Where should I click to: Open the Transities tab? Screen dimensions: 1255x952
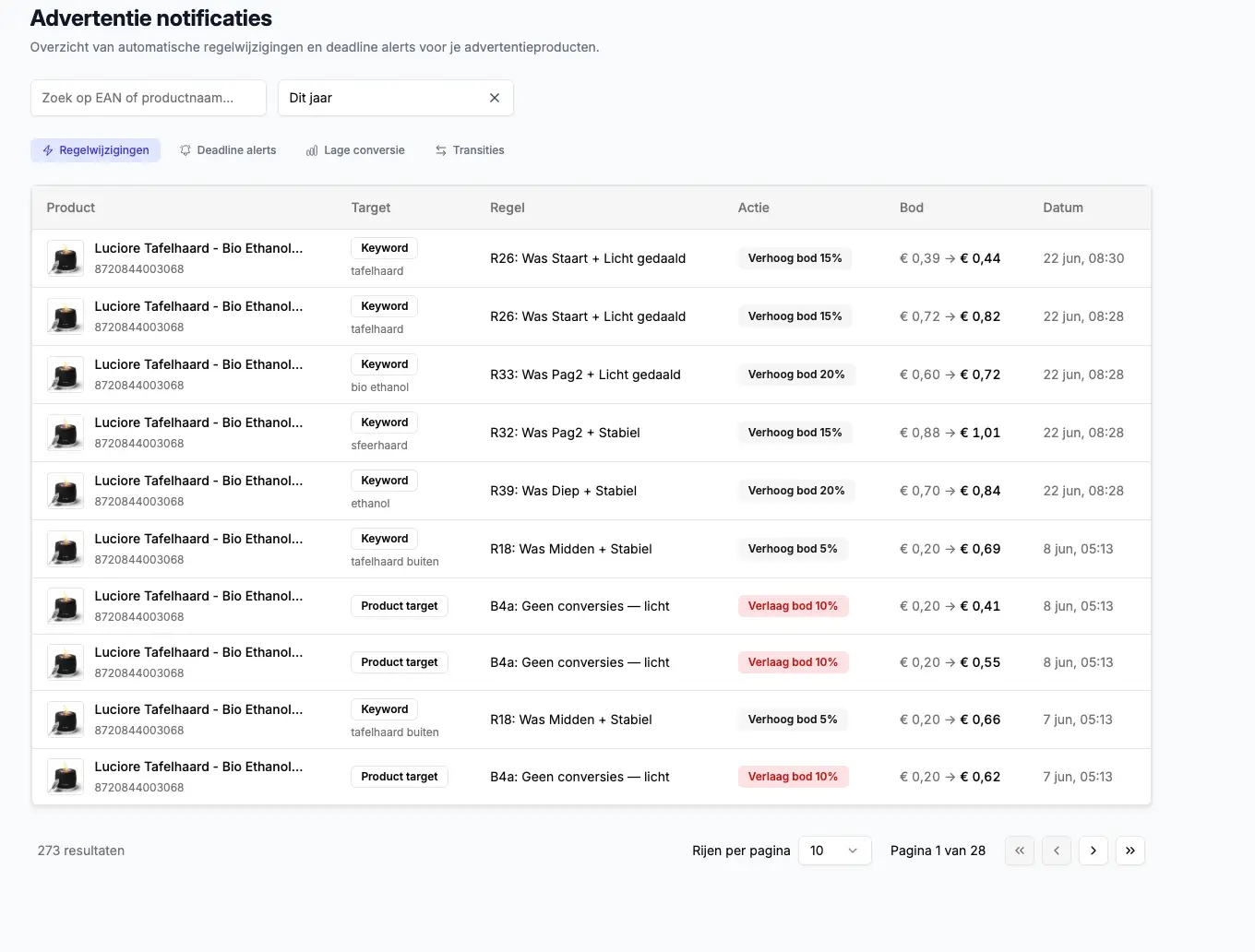(x=470, y=150)
